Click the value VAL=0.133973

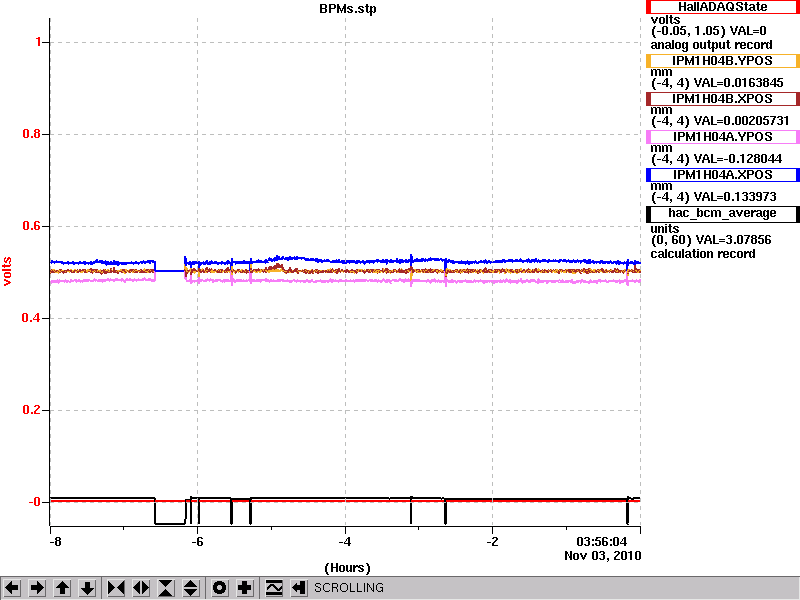point(735,197)
